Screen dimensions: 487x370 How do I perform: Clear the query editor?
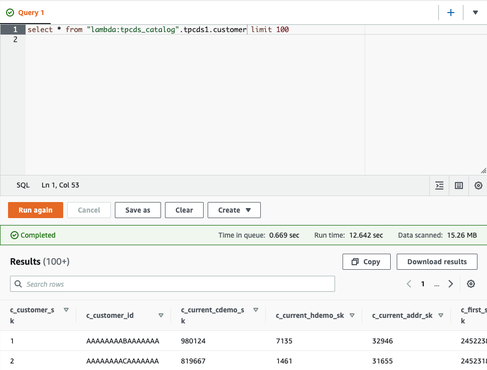point(184,210)
